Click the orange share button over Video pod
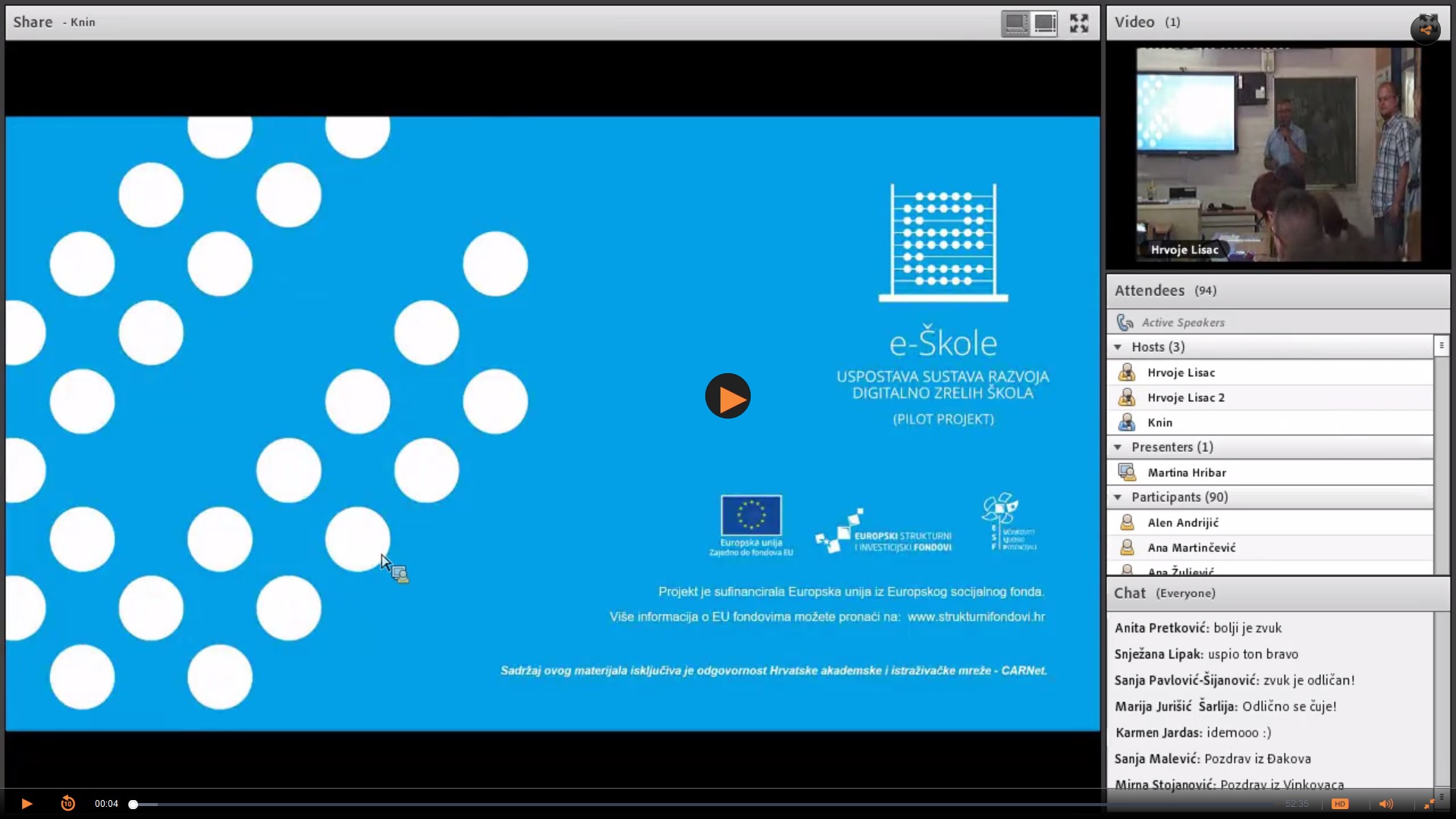Viewport: 1456px width, 819px height. (x=1425, y=30)
